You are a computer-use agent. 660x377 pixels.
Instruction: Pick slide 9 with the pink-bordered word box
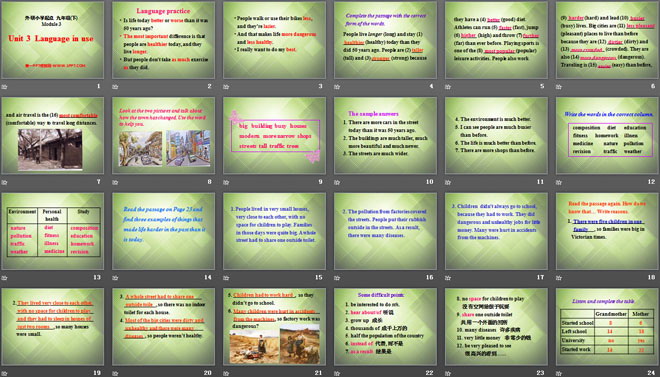274,135
